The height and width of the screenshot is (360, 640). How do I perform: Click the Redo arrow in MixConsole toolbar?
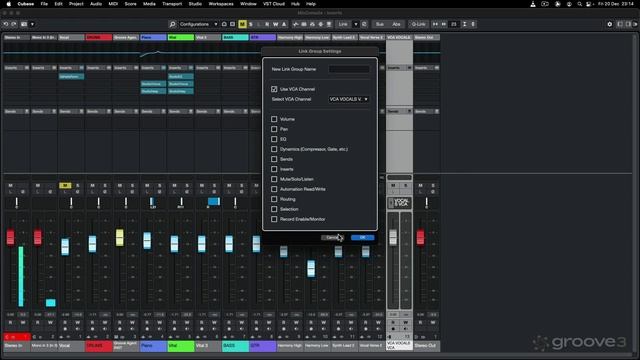pyautogui.click(x=14, y=24)
